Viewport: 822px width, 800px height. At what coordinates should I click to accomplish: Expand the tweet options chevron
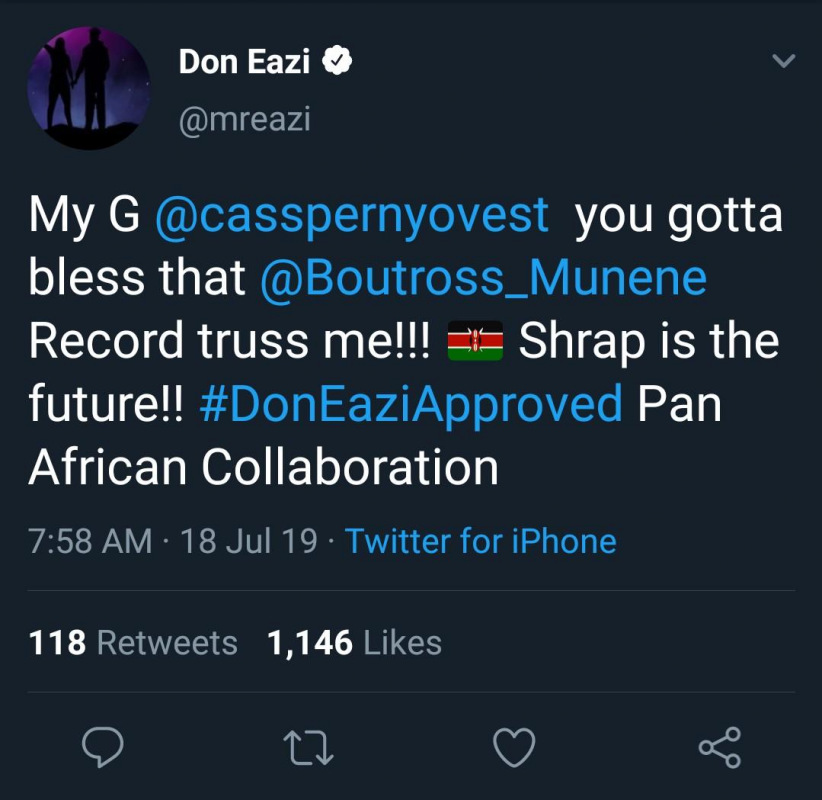coord(785,62)
